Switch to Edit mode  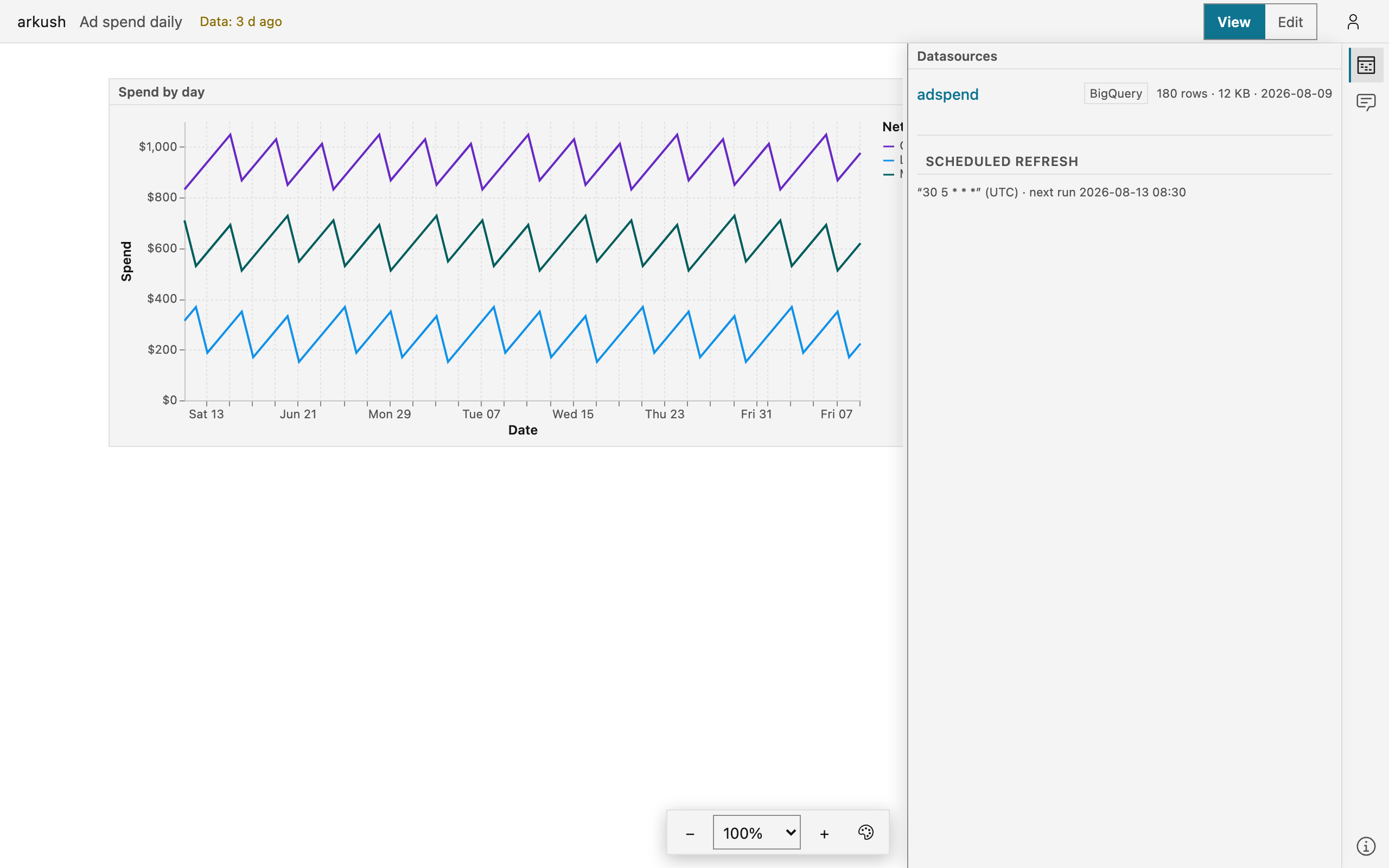pyautogui.click(x=1290, y=22)
